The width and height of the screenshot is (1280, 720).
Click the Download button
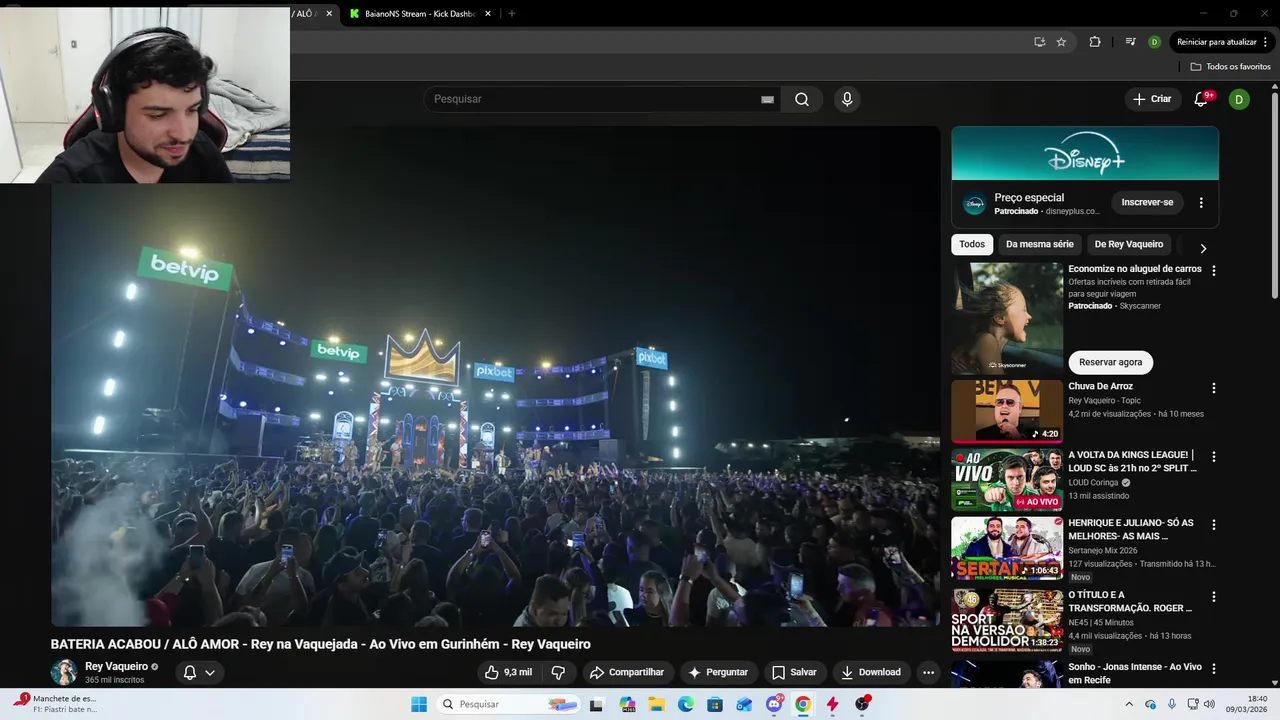click(x=871, y=672)
